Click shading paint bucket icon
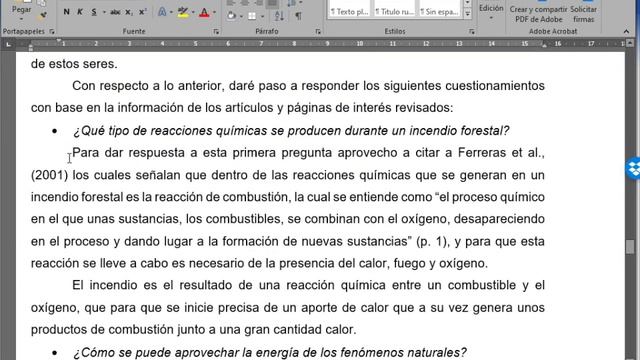The width and height of the screenshot is (640, 360). [232, 16]
